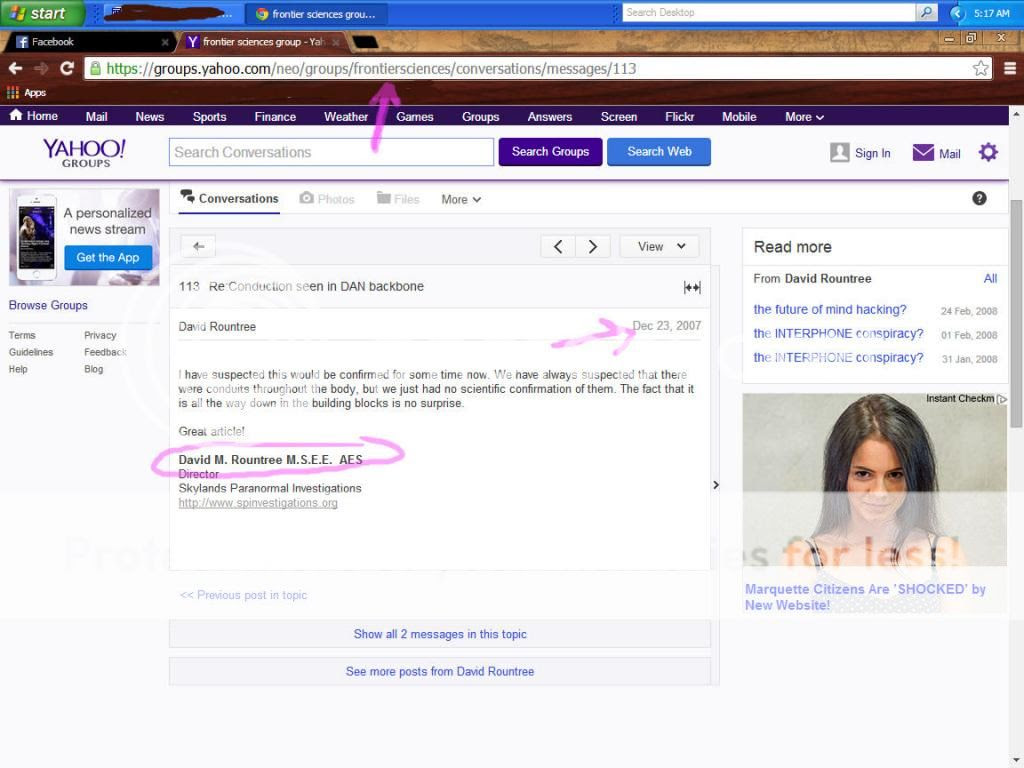Image resolution: width=1024 pixels, height=768 pixels.
Task: Open Screen in Yahoo navigation bar
Action: (618, 117)
